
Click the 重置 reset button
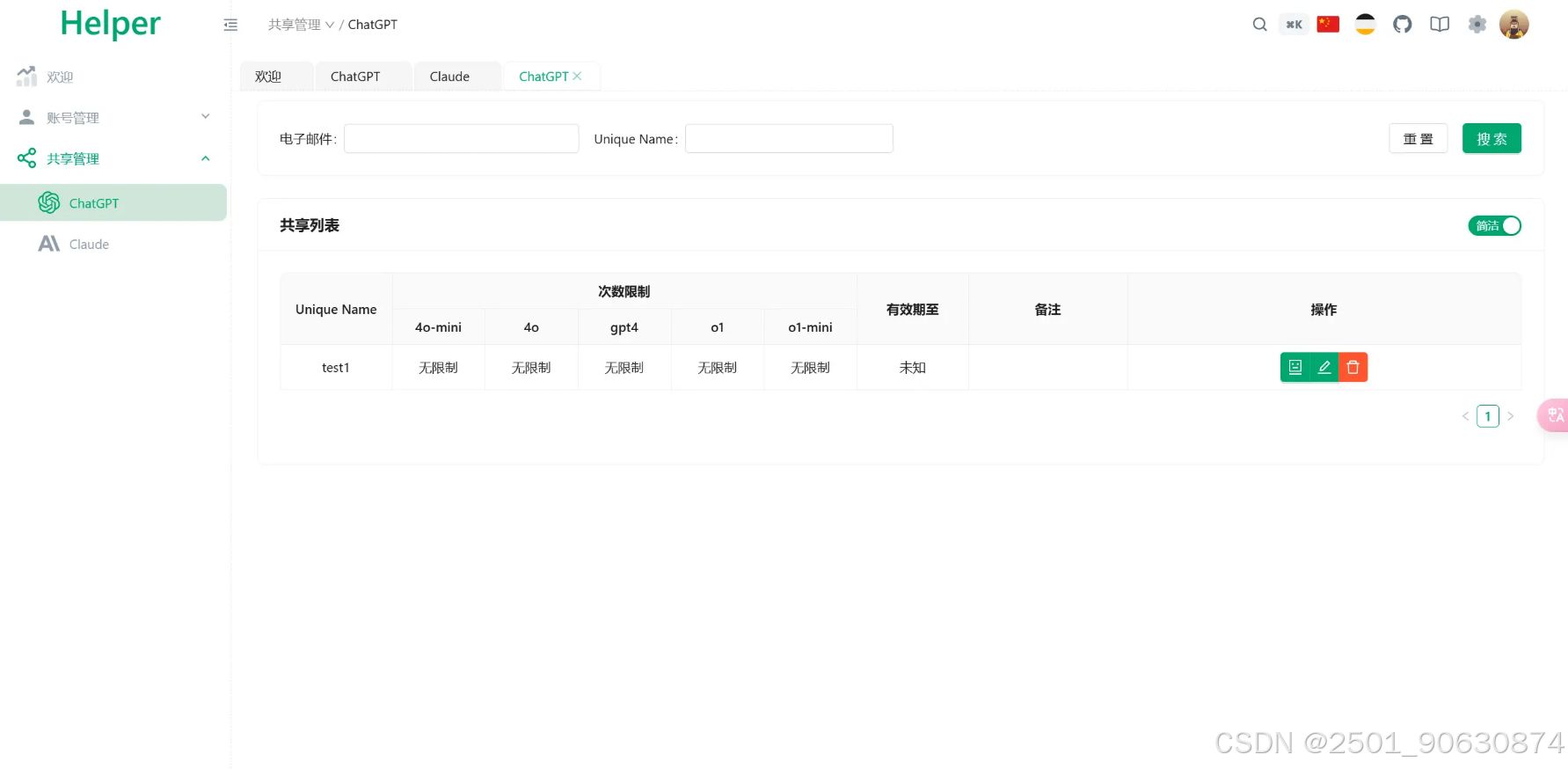1418,139
